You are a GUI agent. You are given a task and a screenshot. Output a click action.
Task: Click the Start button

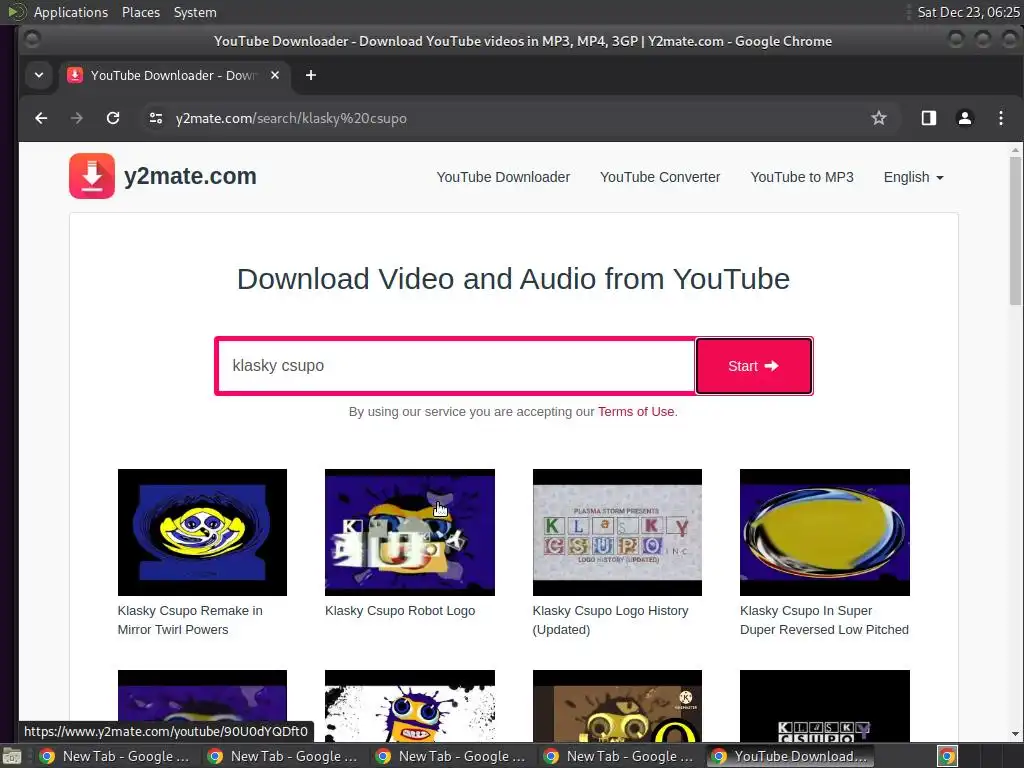click(754, 366)
